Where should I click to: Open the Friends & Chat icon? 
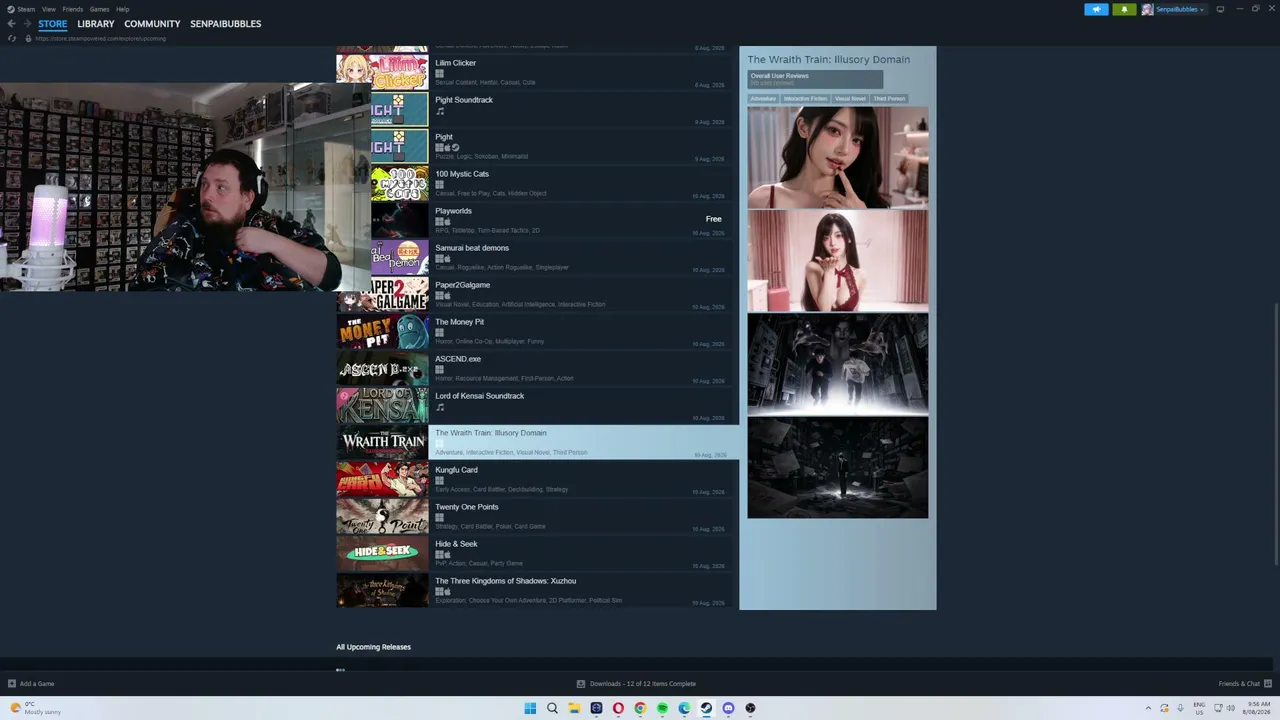pos(1268,684)
